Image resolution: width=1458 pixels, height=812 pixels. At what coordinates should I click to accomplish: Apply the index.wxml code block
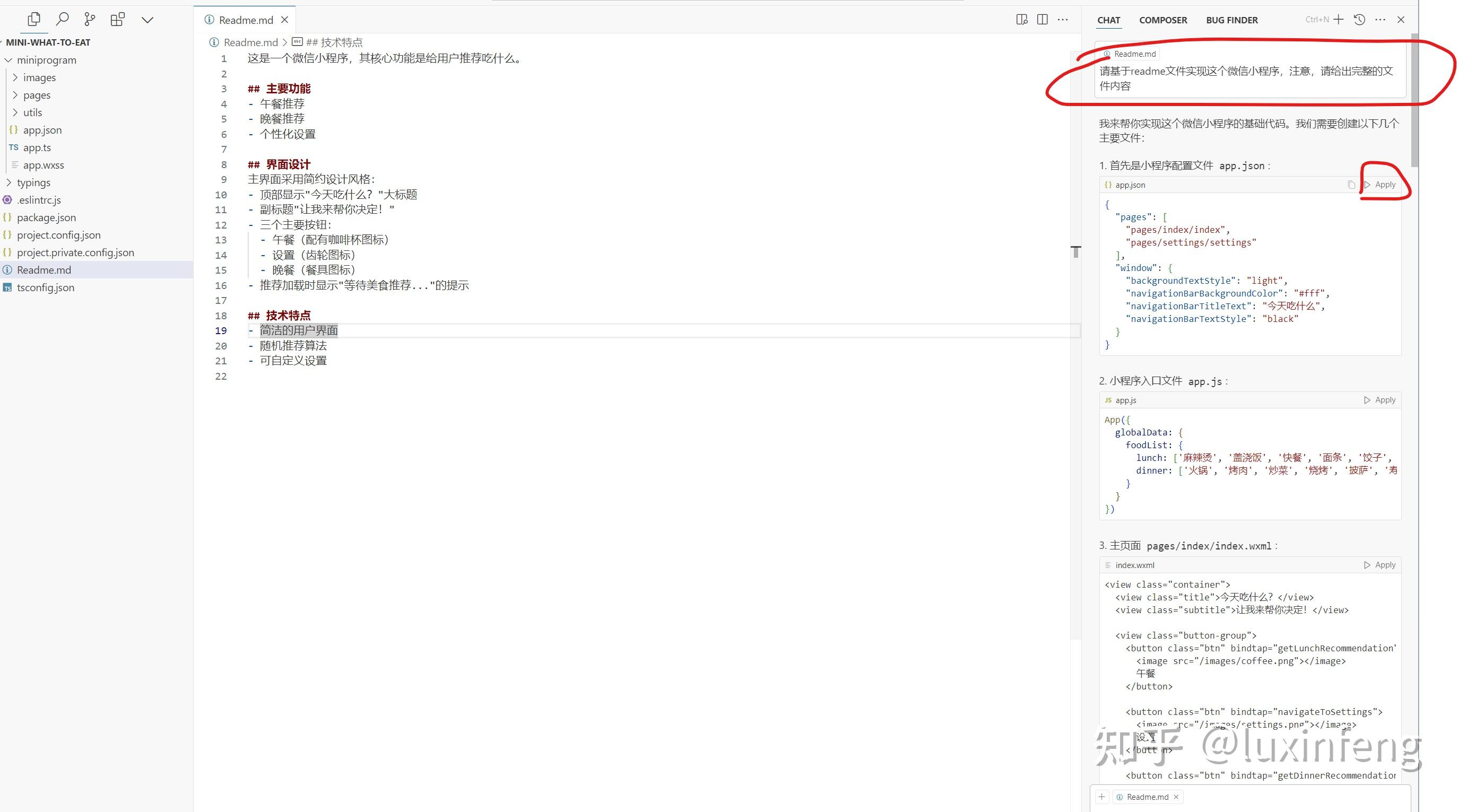tap(1380, 565)
